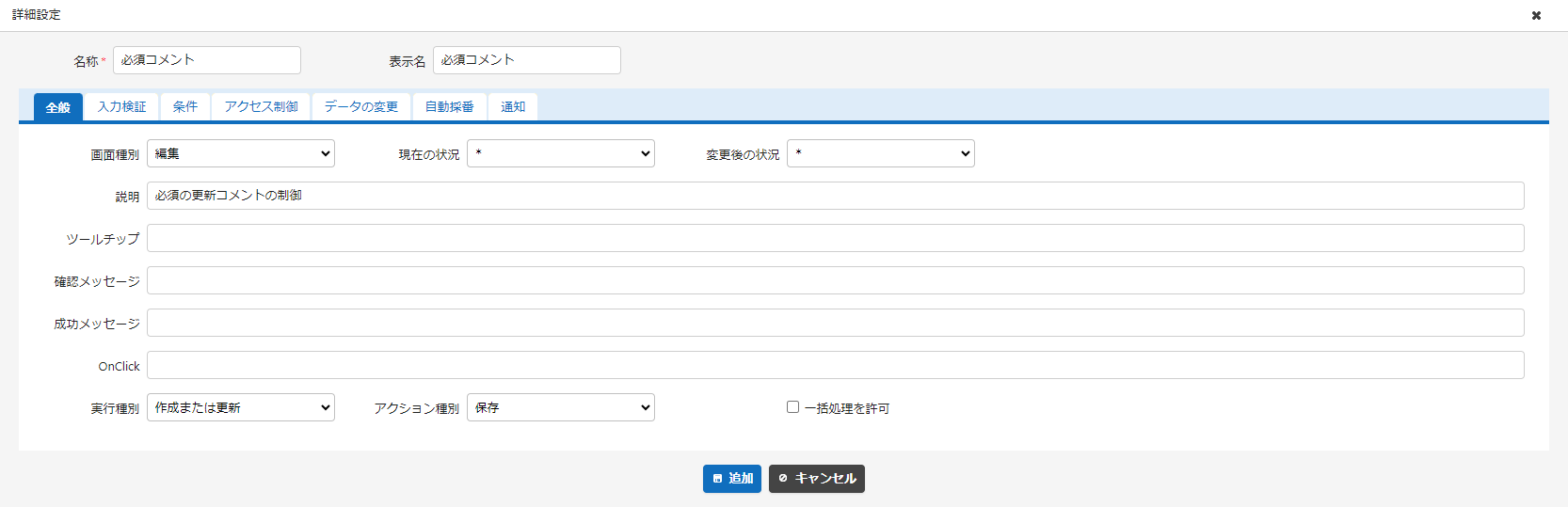
Task: Click the 表示名 input field
Action: tap(527, 60)
